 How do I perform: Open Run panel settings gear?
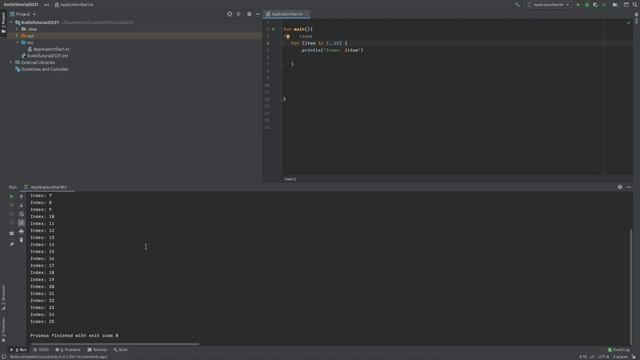click(x=620, y=187)
